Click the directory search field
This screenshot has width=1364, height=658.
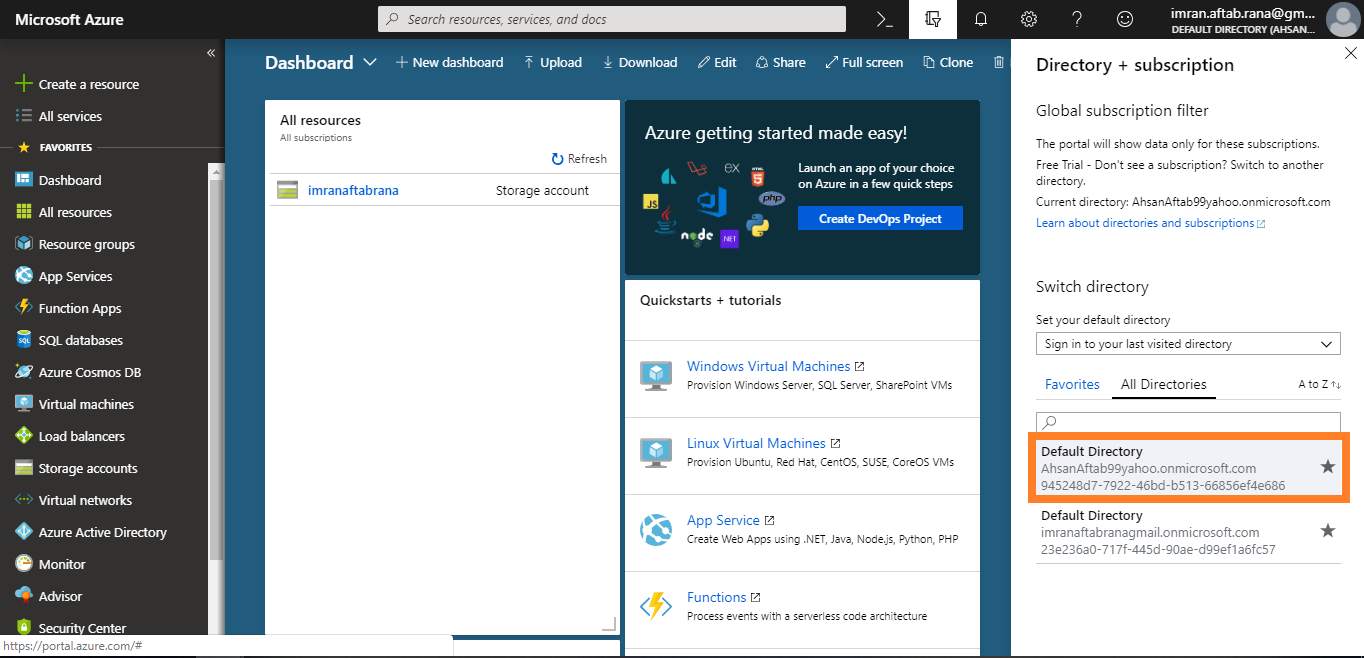pyautogui.click(x=1187, y=422)
